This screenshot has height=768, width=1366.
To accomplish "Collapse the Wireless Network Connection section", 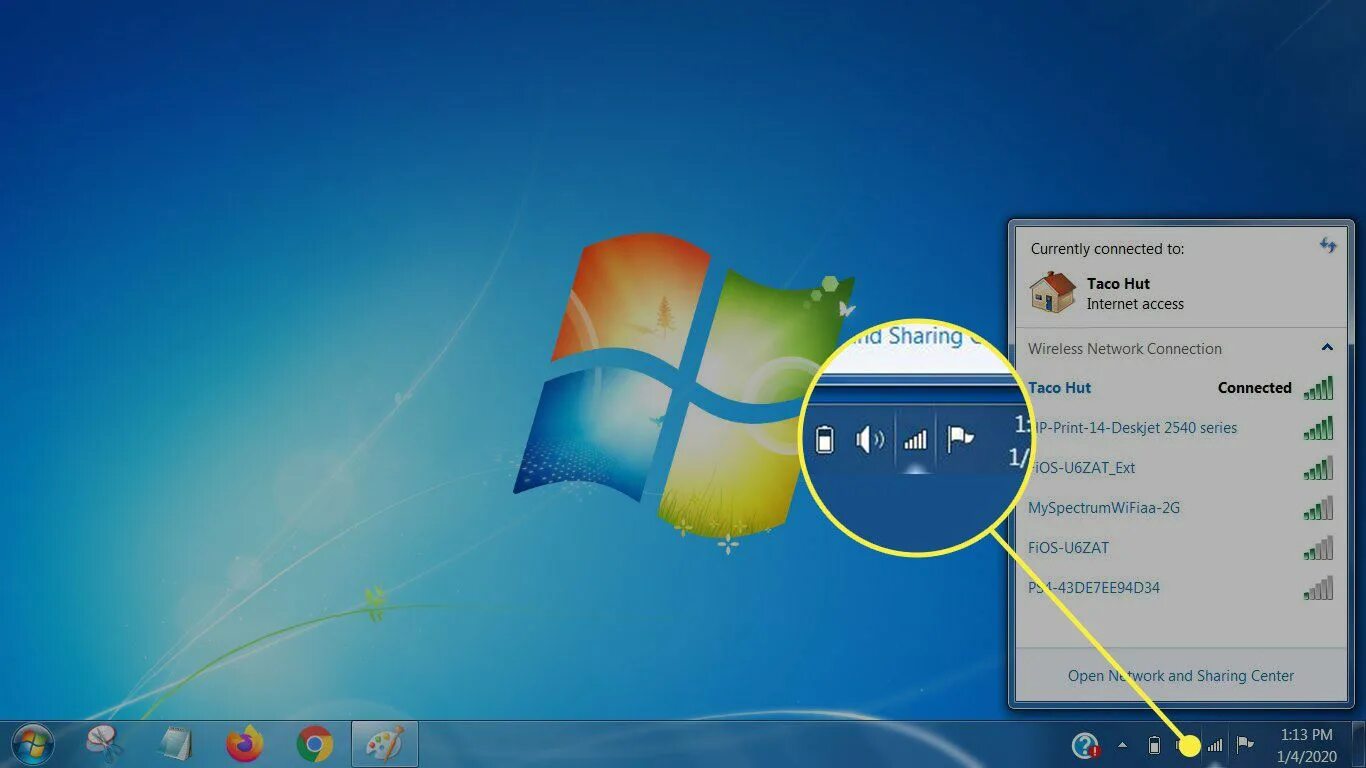I will pyautogui.click(x=1328, y=348).
